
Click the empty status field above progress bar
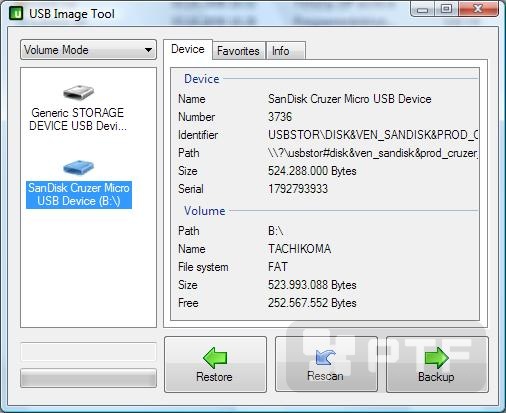(88, 352)
